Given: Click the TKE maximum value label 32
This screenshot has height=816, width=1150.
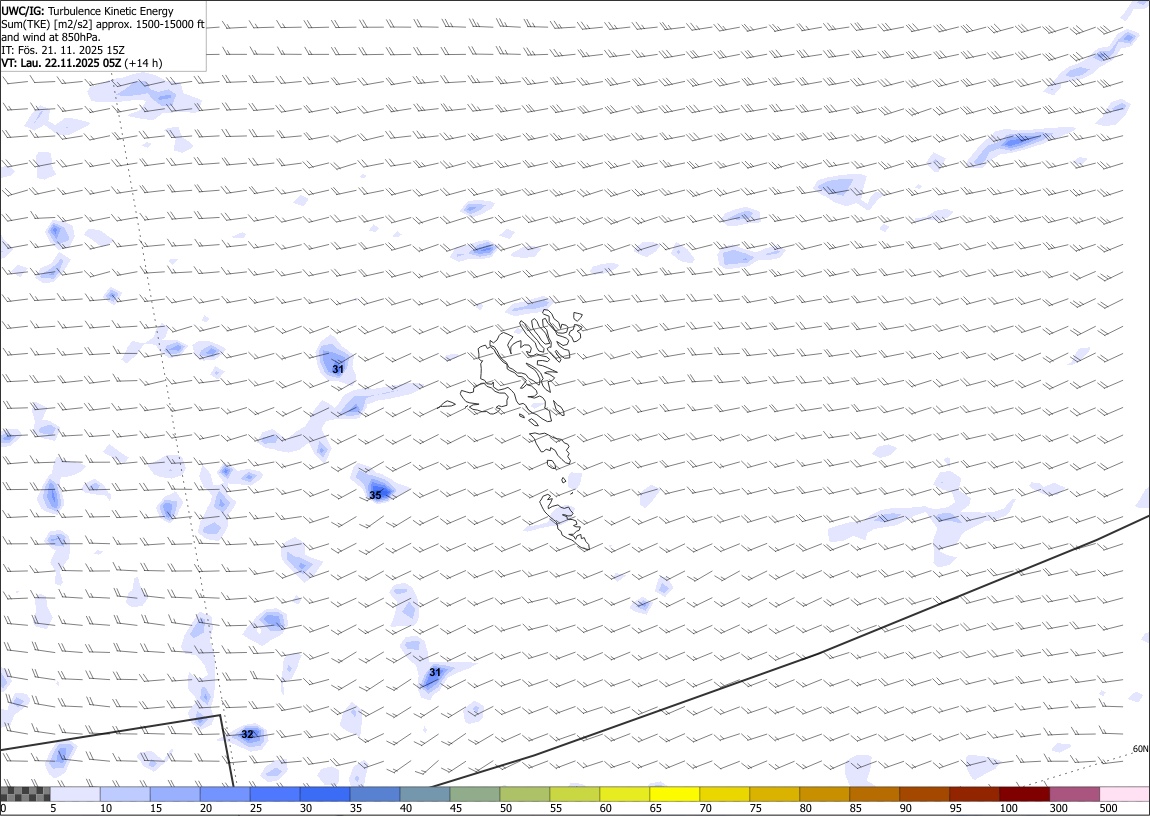Looking at the screenshot, I should point(247,735).
